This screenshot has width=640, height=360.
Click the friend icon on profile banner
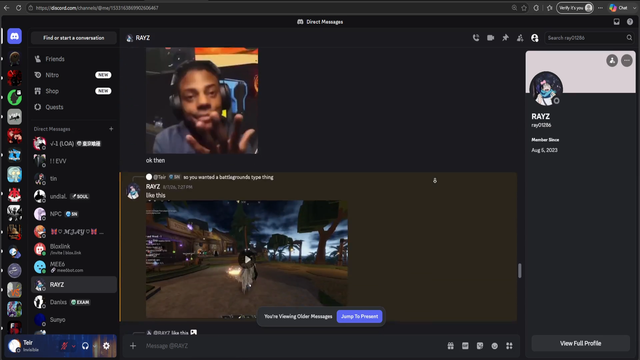click(x=612, y=61)
